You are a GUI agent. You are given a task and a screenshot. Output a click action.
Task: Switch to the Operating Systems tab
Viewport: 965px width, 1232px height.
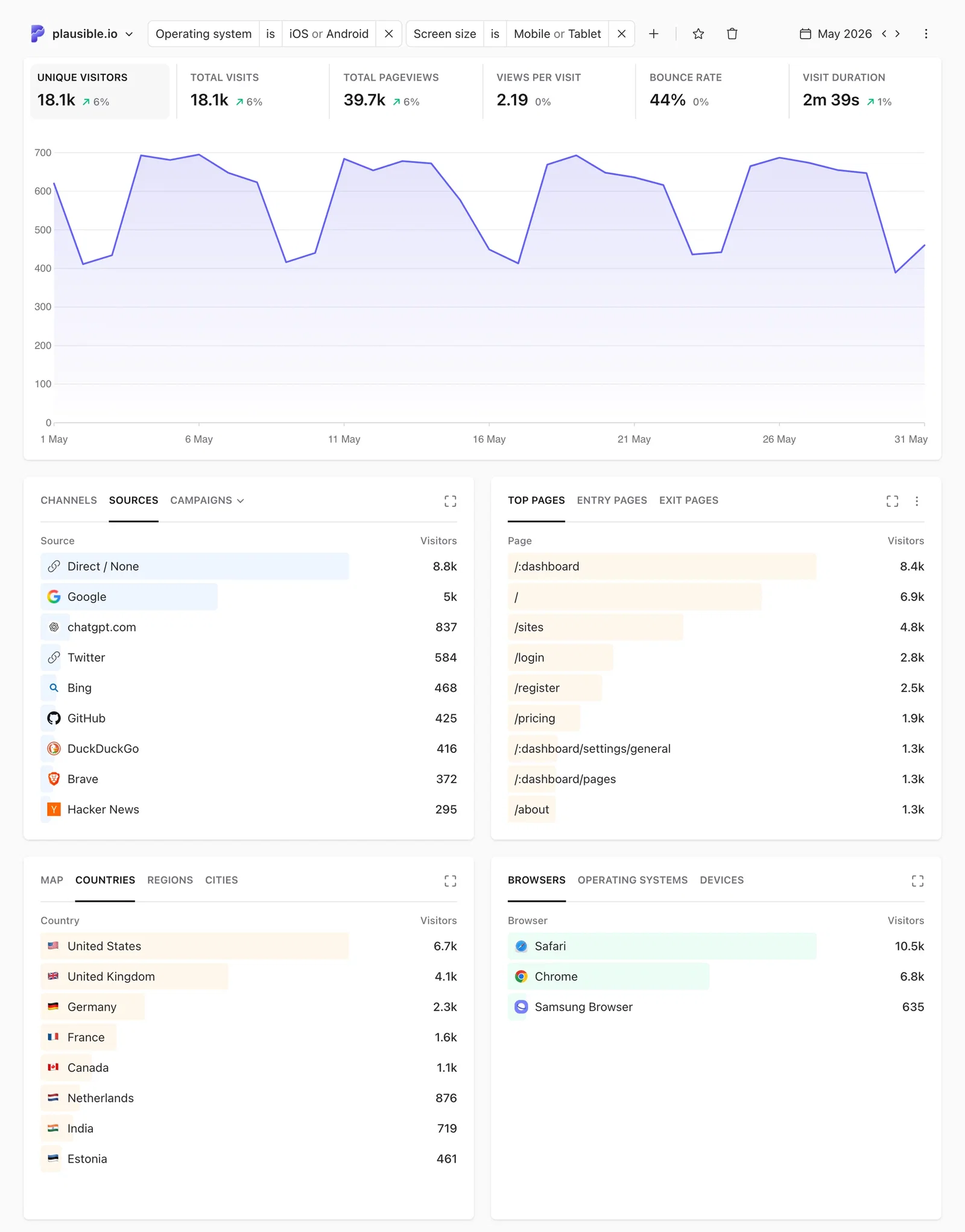tap(632, 880)
